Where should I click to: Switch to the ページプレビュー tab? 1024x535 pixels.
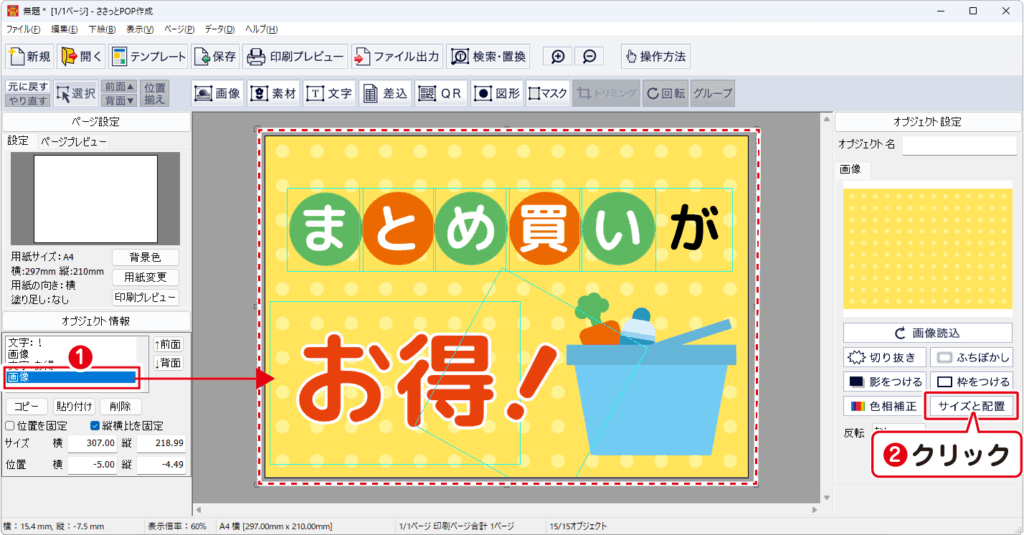(x=73, y=142)
